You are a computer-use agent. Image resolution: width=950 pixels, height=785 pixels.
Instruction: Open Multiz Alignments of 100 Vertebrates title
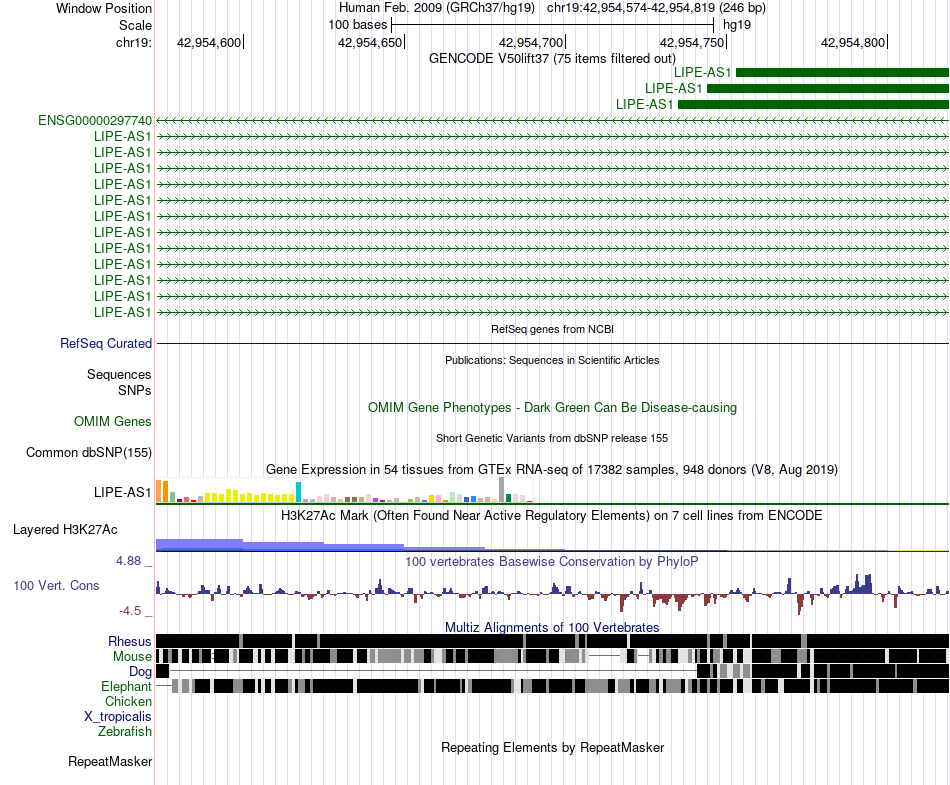[552, 628]
